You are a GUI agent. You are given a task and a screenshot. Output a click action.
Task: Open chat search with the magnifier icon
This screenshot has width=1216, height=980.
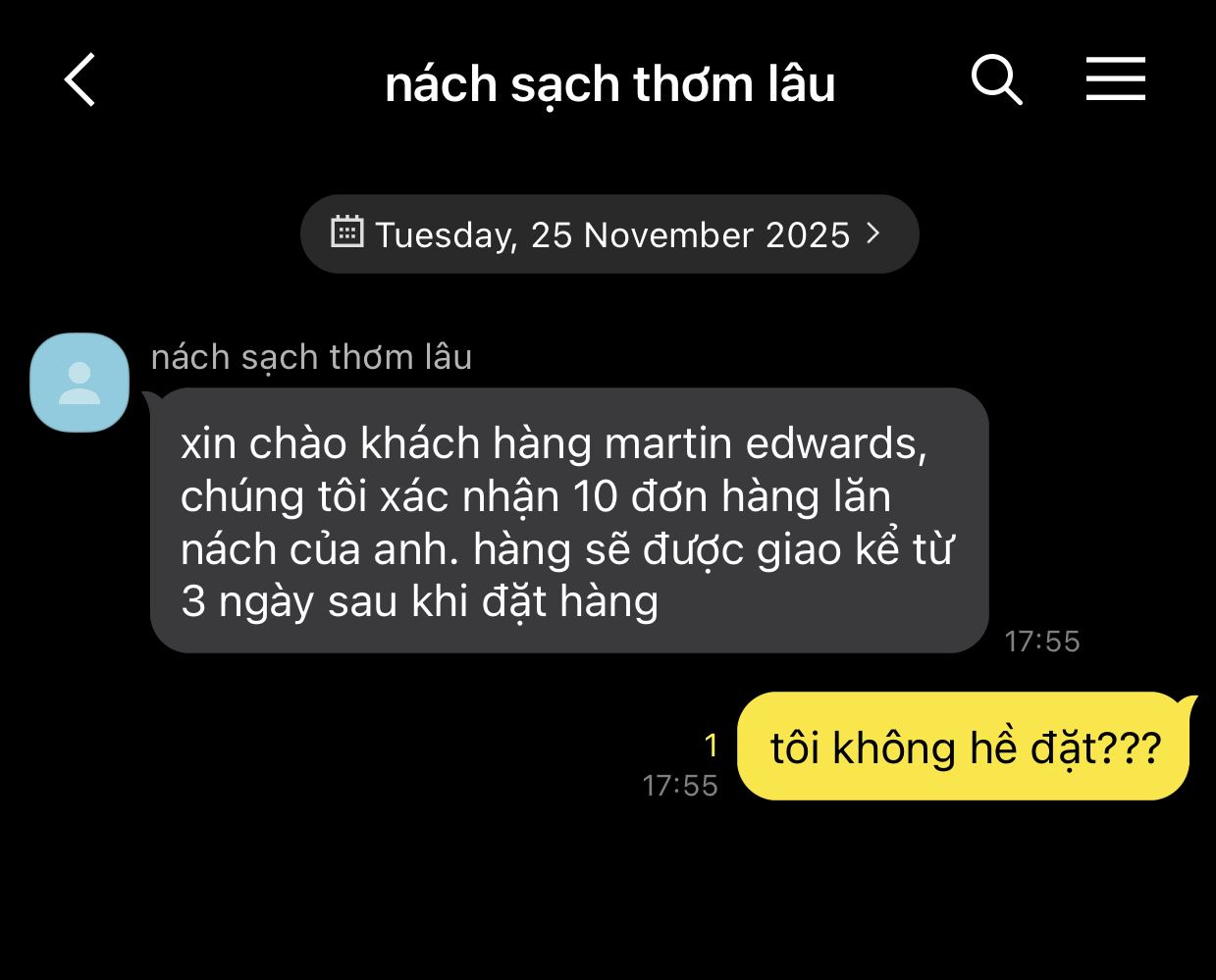[996, 79]
